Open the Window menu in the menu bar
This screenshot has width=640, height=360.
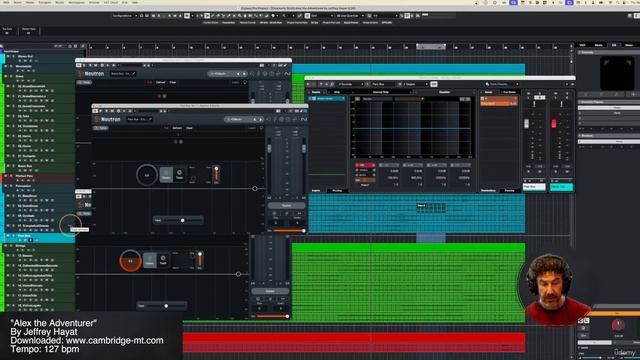click(94, 2)
